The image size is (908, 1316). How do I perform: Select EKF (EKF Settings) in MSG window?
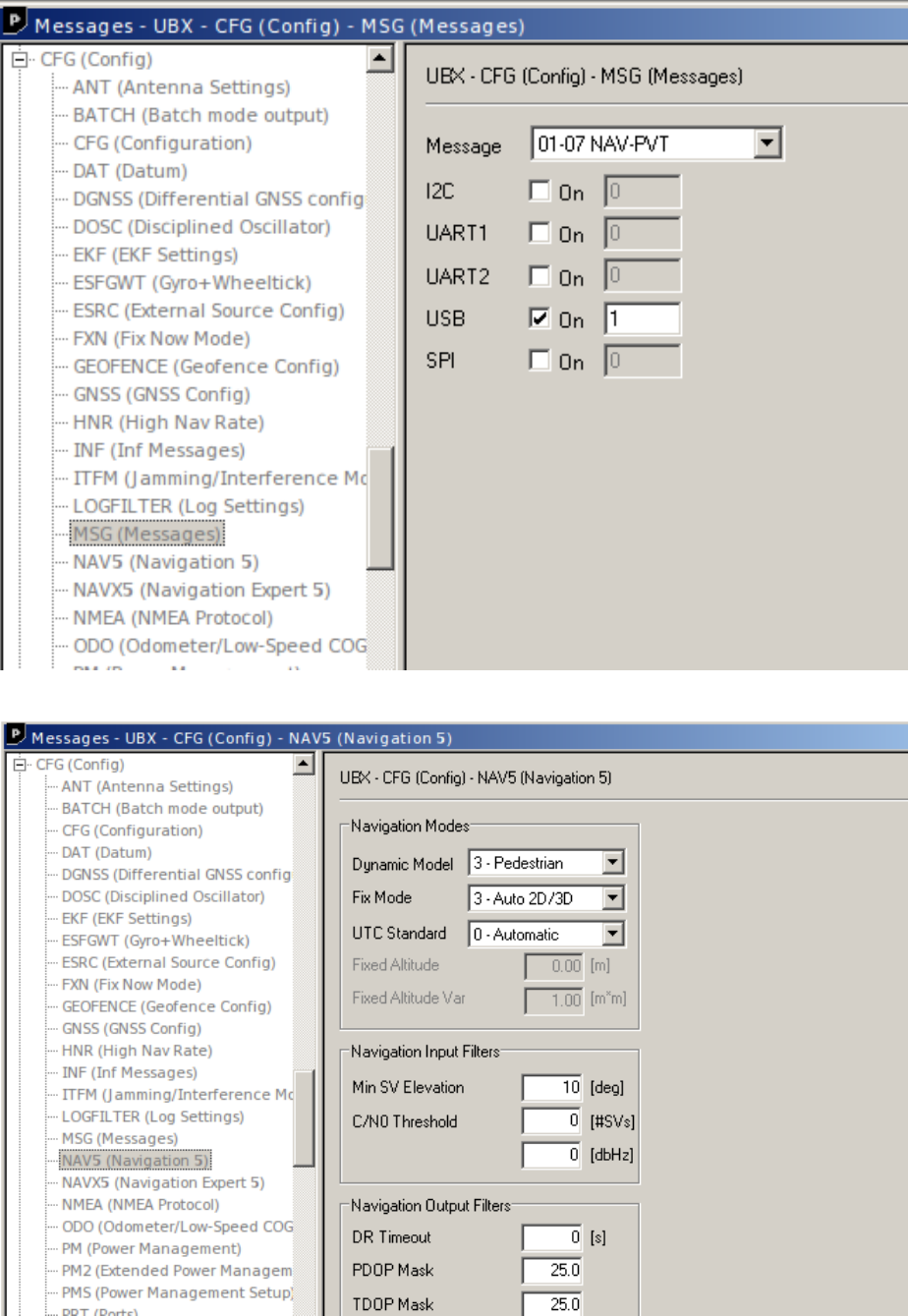click(154, 257)
